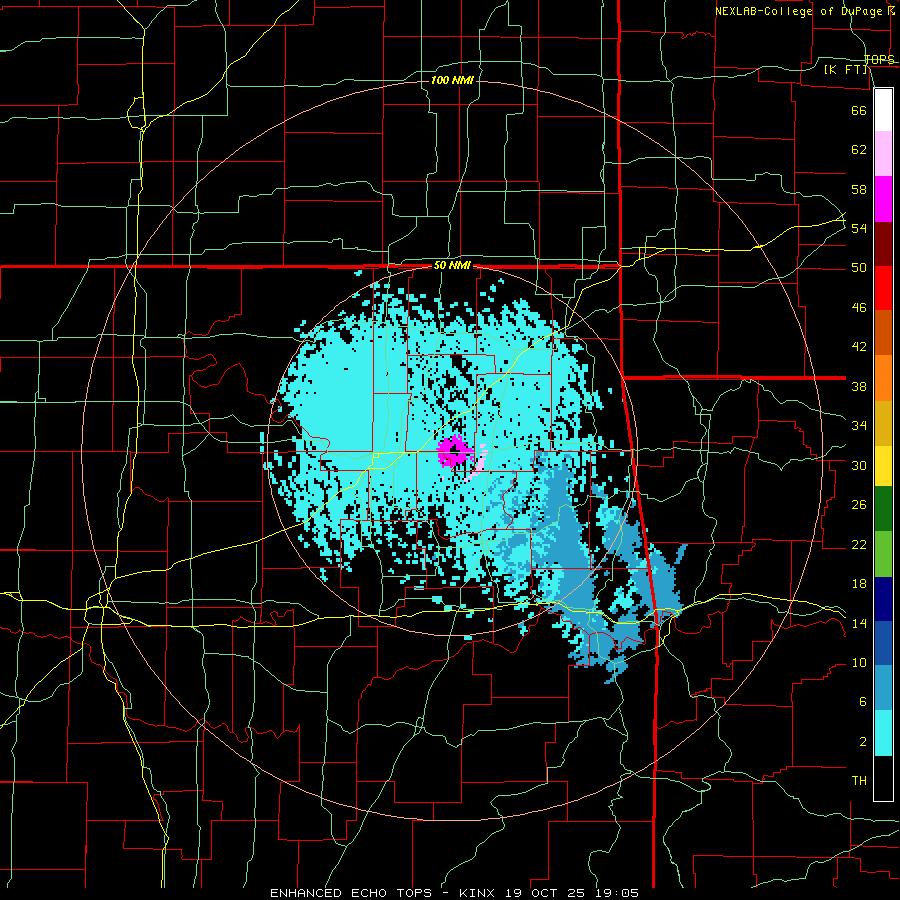This screenshot has height=900, width=900.
Task: Click the legend value 34
Action: (859, 426)
